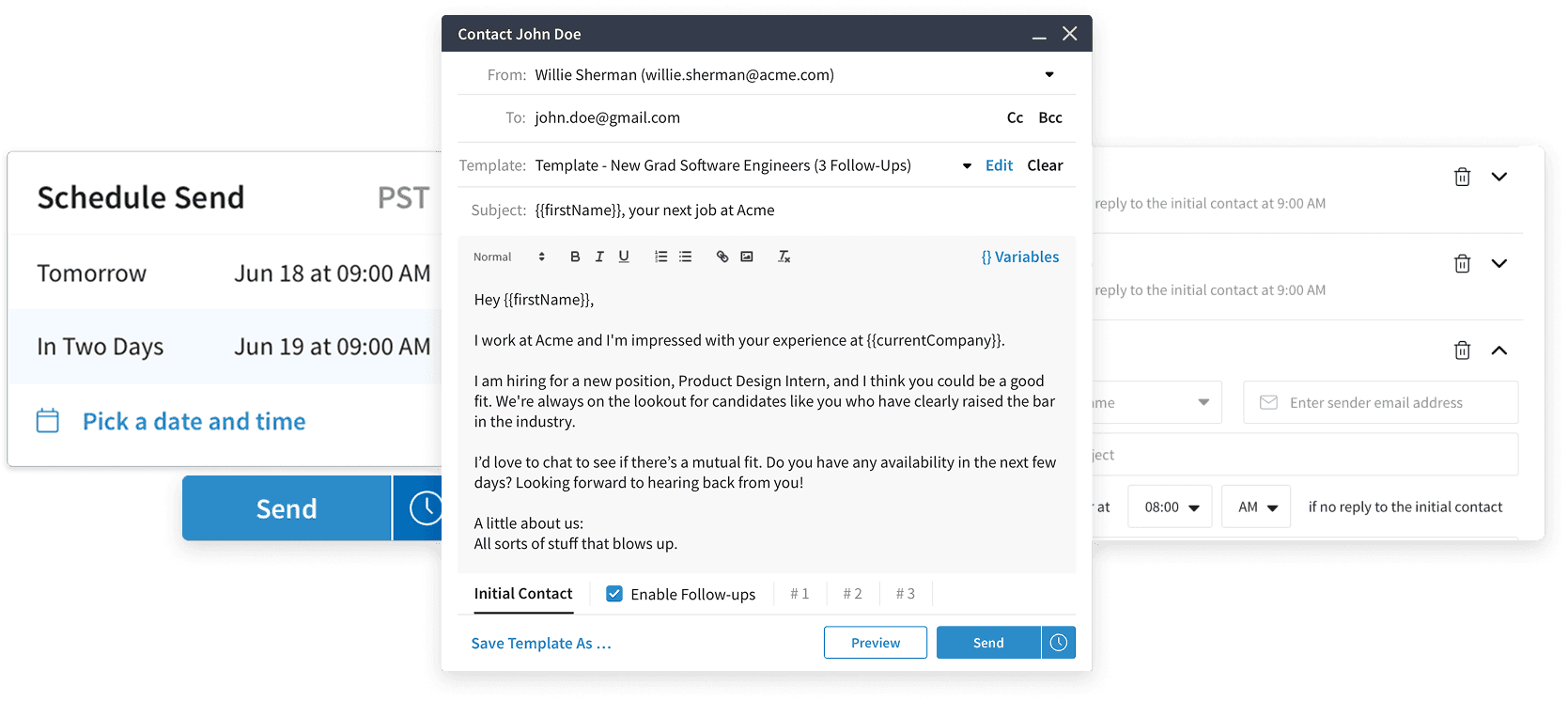Clear text formatting in editor

[x=784, y=257]
